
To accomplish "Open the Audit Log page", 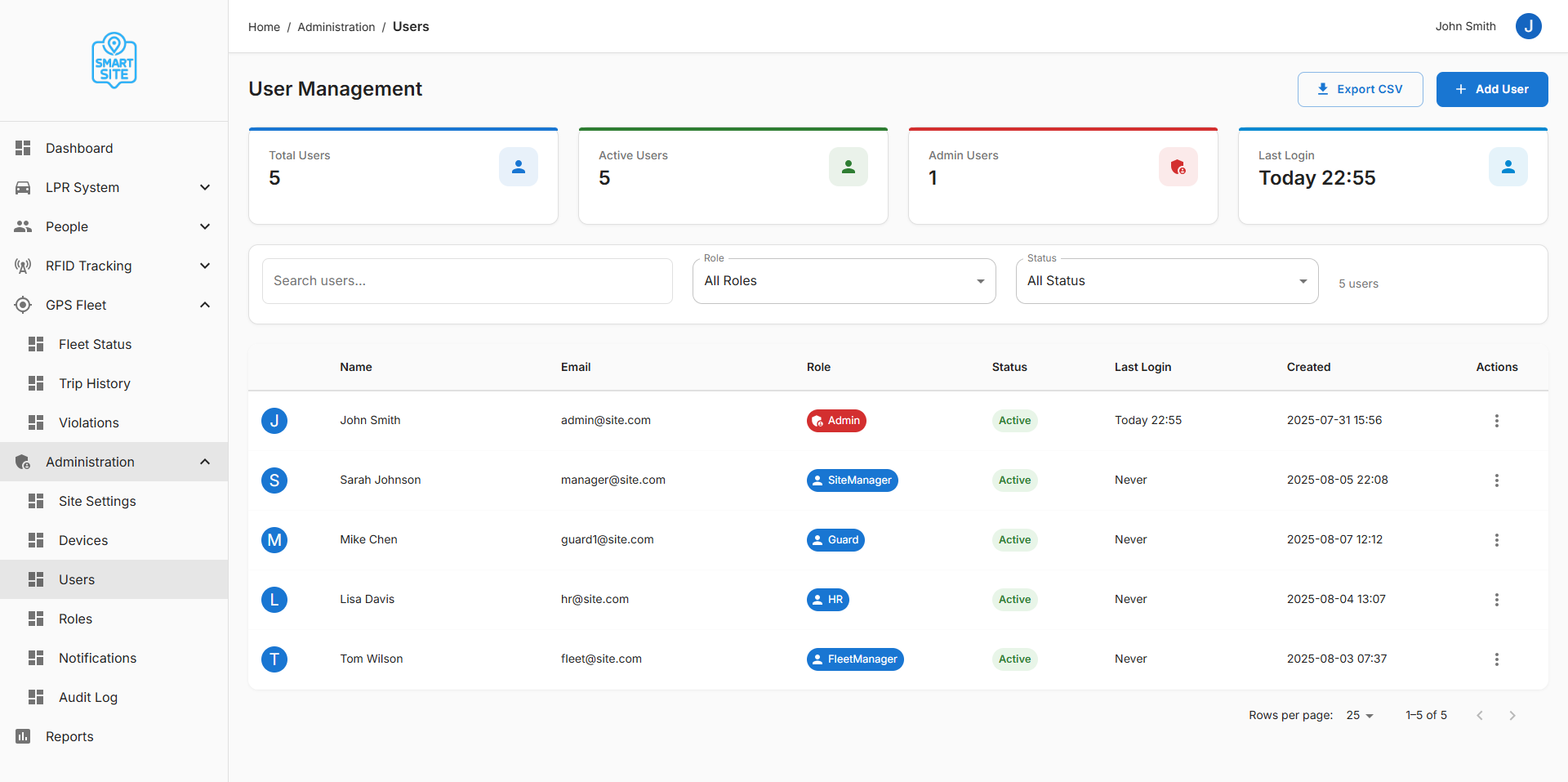I will 87,697.
